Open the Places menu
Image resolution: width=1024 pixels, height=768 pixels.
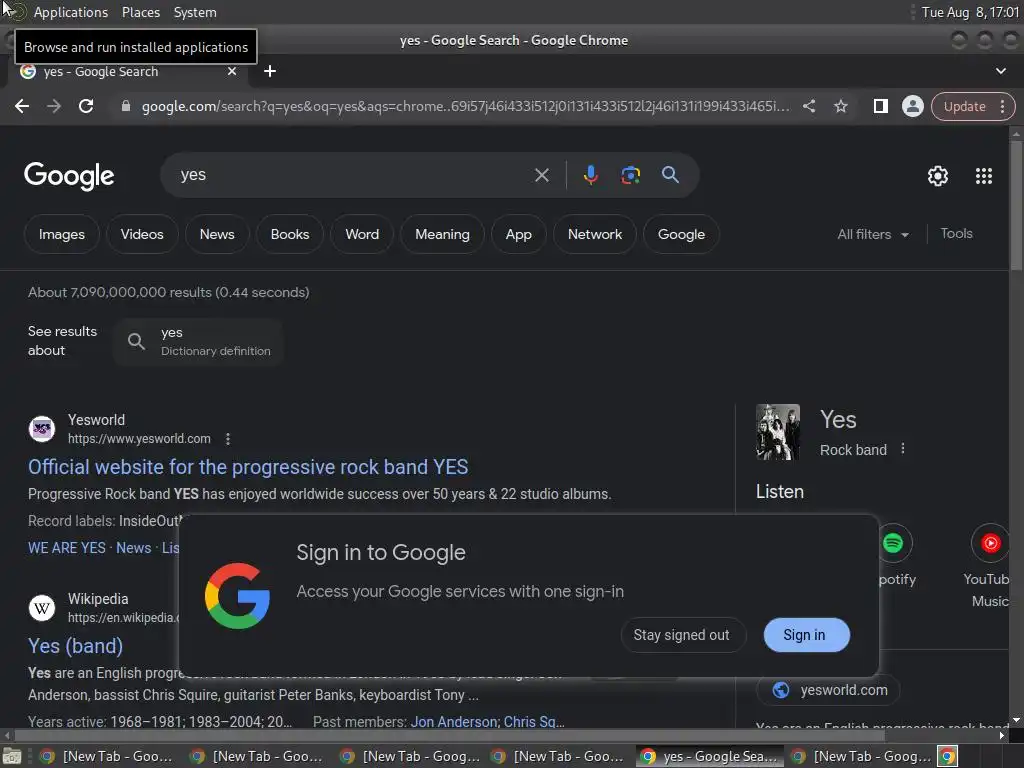pyautogui.click(x=140, y=12)
